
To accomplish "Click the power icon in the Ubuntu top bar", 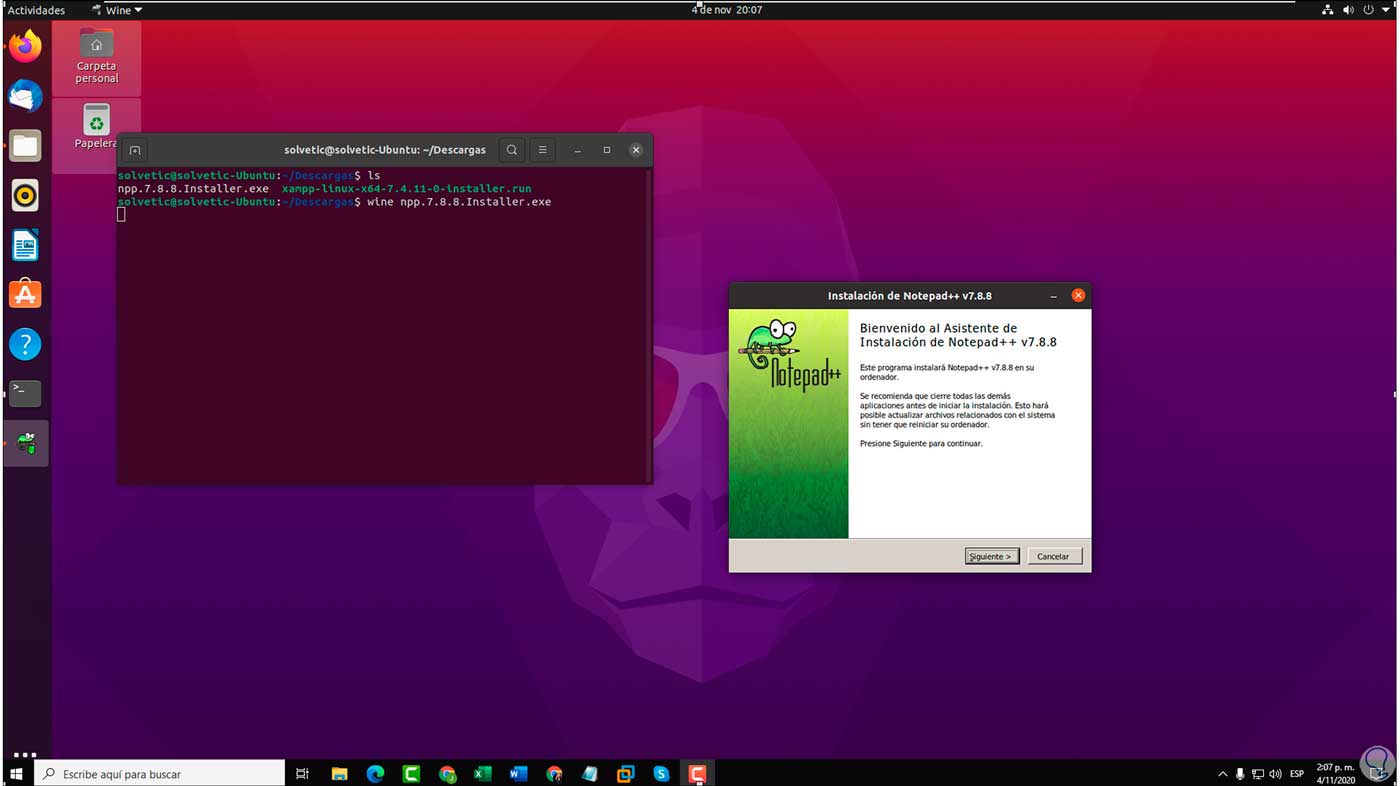I will click(x=1368, y=10).
